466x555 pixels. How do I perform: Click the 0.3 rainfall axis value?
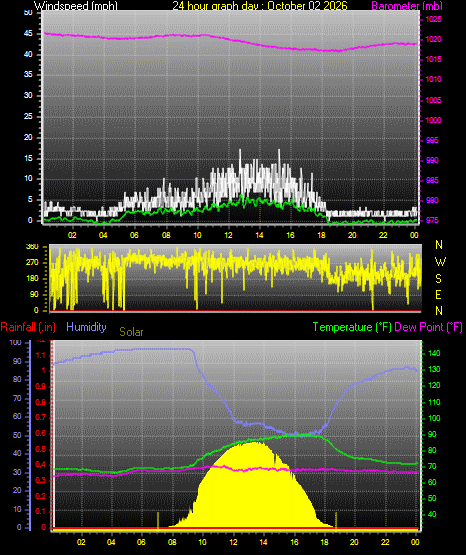(x=41, y=480)
